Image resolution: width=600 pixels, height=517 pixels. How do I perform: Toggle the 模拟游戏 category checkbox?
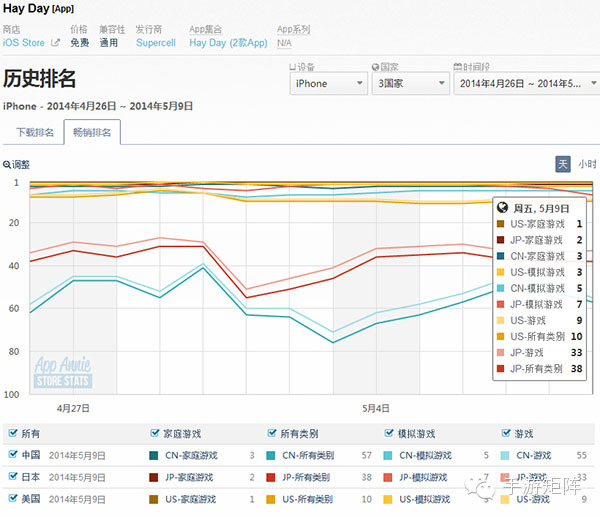point(389,433)
